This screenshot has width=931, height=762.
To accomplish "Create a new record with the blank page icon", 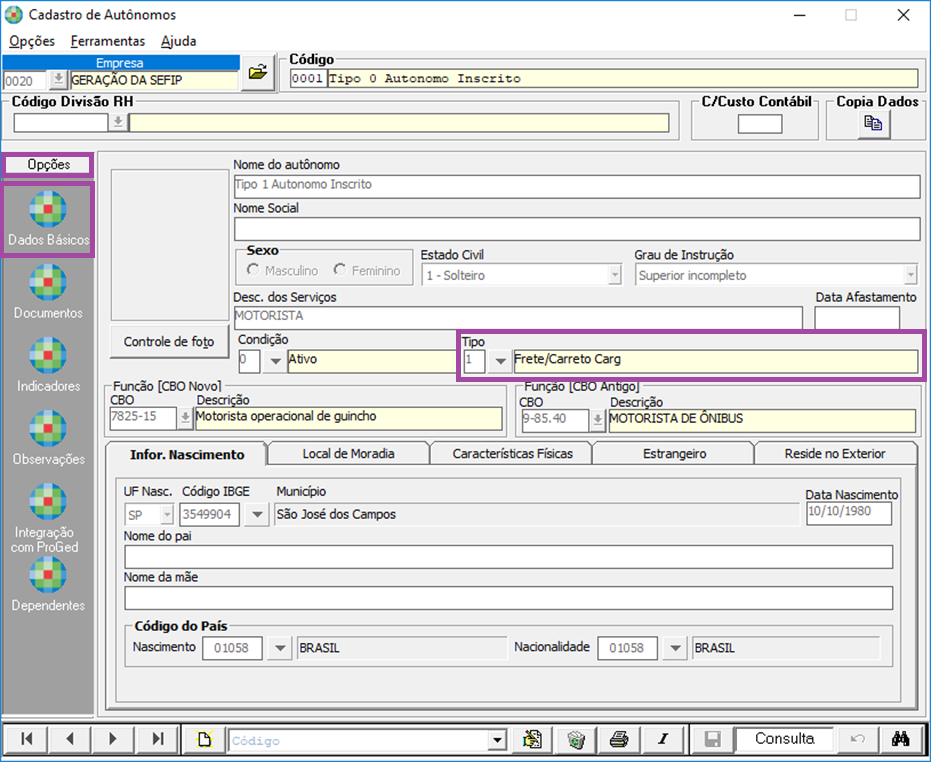I will [204, 739].
